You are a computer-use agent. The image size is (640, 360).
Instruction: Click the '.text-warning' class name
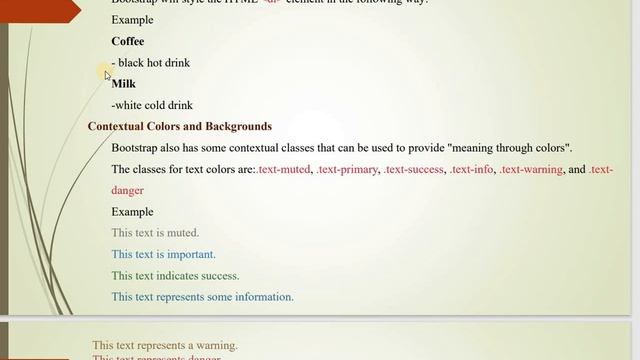point(531,169)
